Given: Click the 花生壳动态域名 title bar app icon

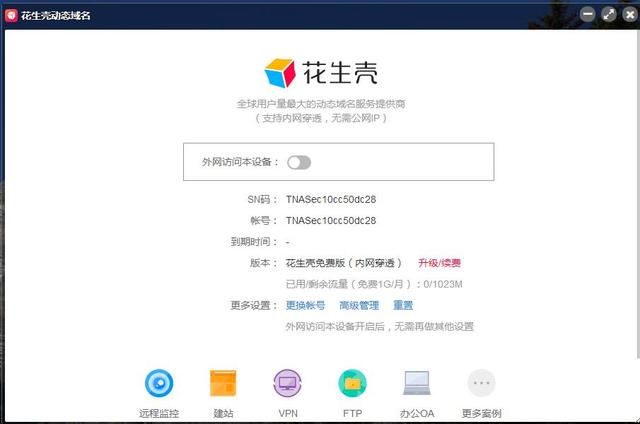Looking at the screenshot, I should (x=11, y=16).
